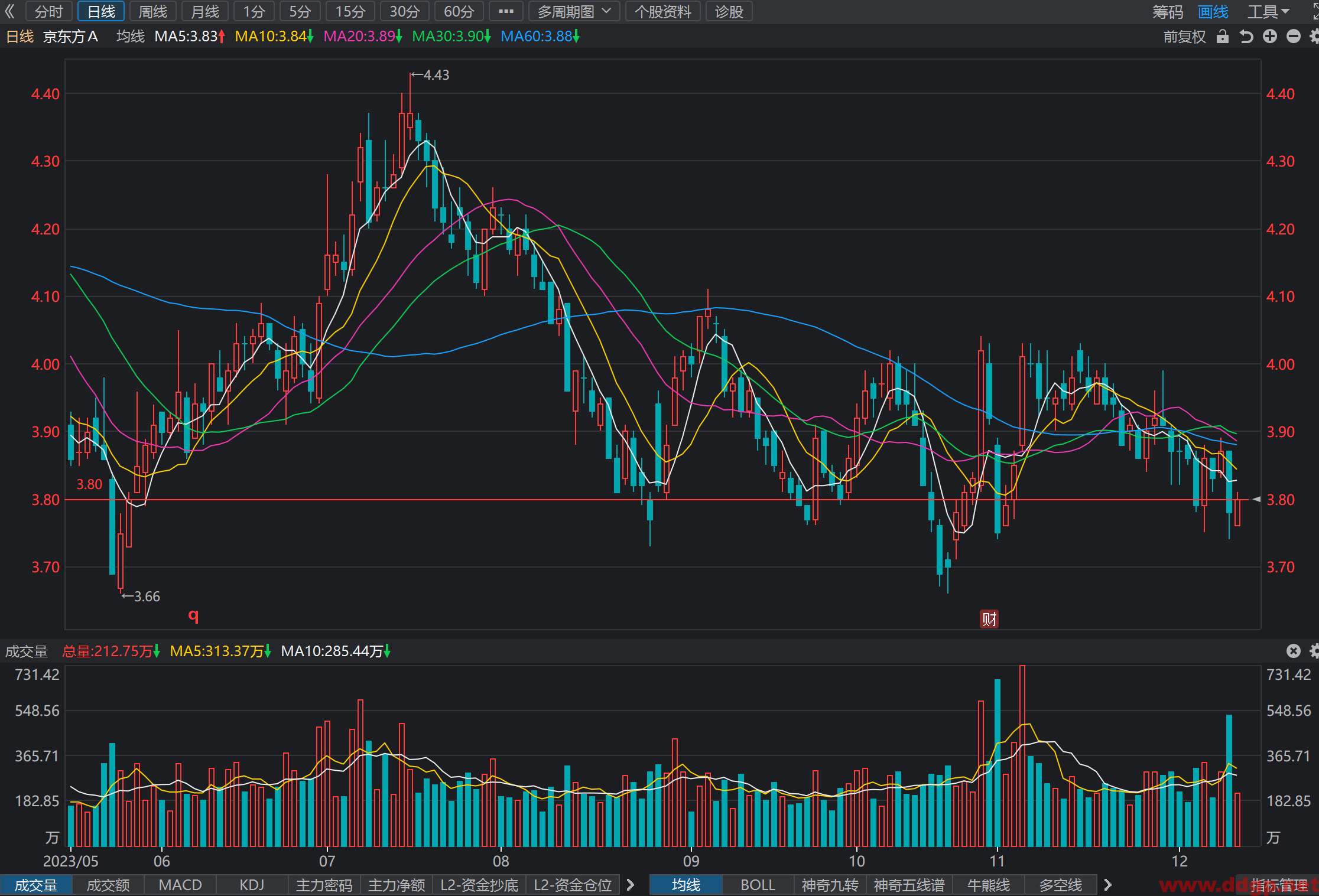Show more indicator tabs after 多空线
The image size is (1319, 896).
tap(1108, 885)
